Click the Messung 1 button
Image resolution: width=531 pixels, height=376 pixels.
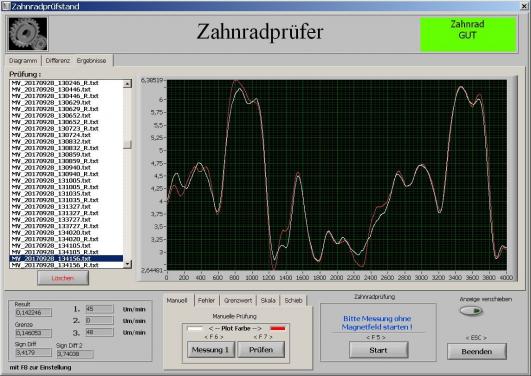pos(211,350)
